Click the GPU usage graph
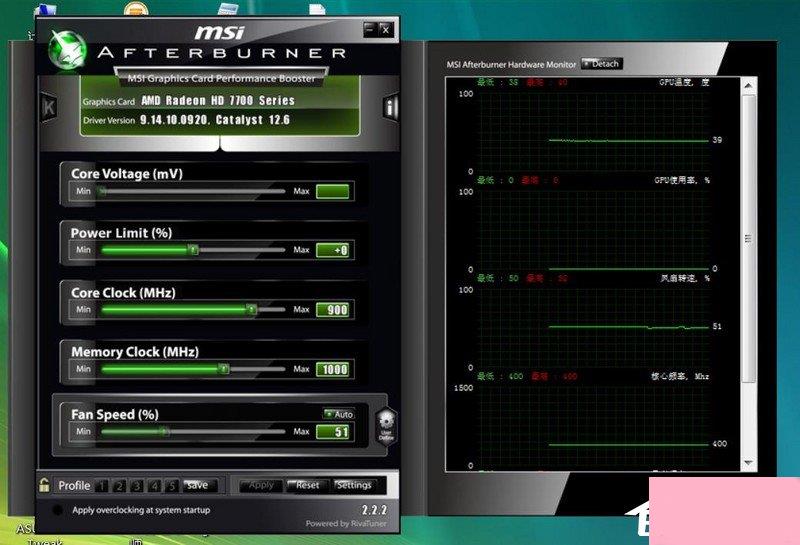 [x=593, y=231]
